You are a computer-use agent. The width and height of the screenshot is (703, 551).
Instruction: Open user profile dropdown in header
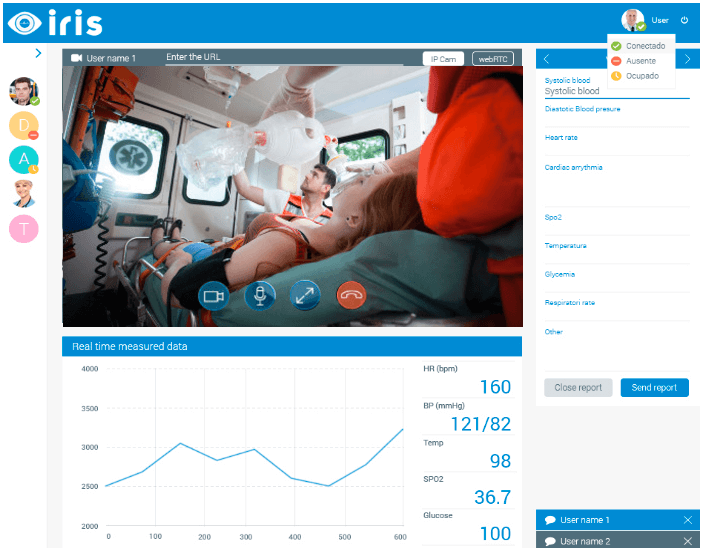pos(644,20)
